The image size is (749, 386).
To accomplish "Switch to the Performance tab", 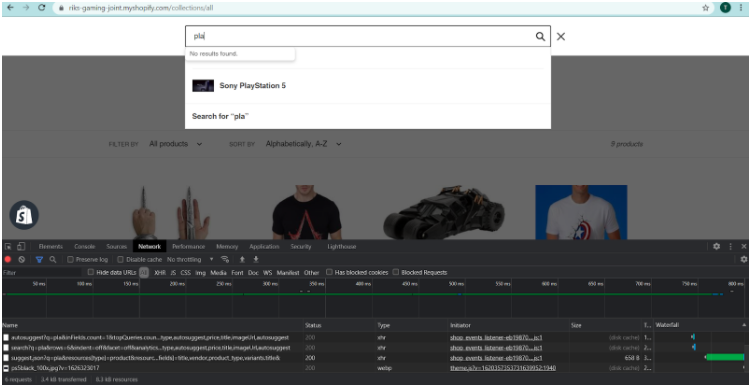I will coord(189,247).
